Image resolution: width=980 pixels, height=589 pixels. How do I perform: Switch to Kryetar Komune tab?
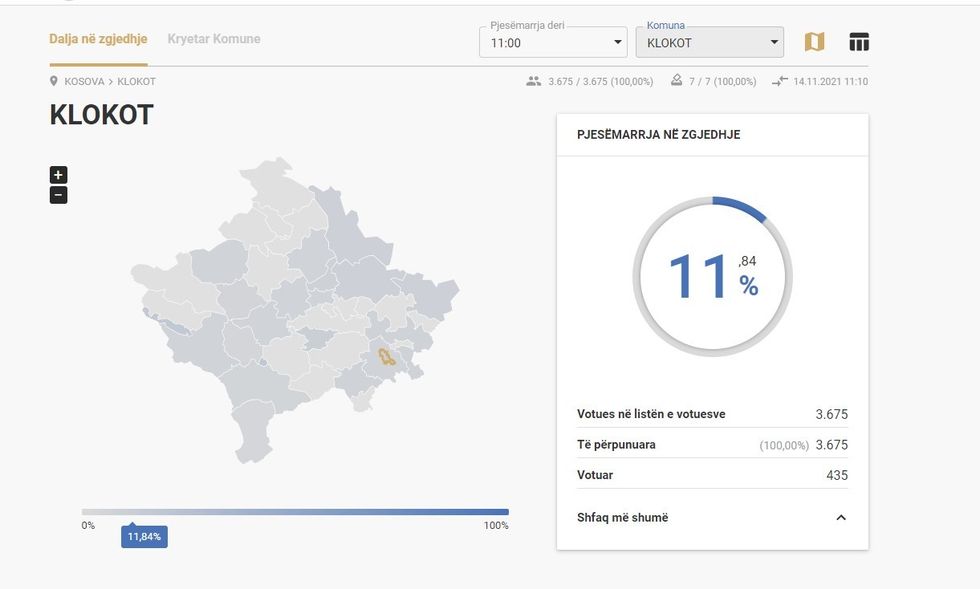[x=214, y=39]
